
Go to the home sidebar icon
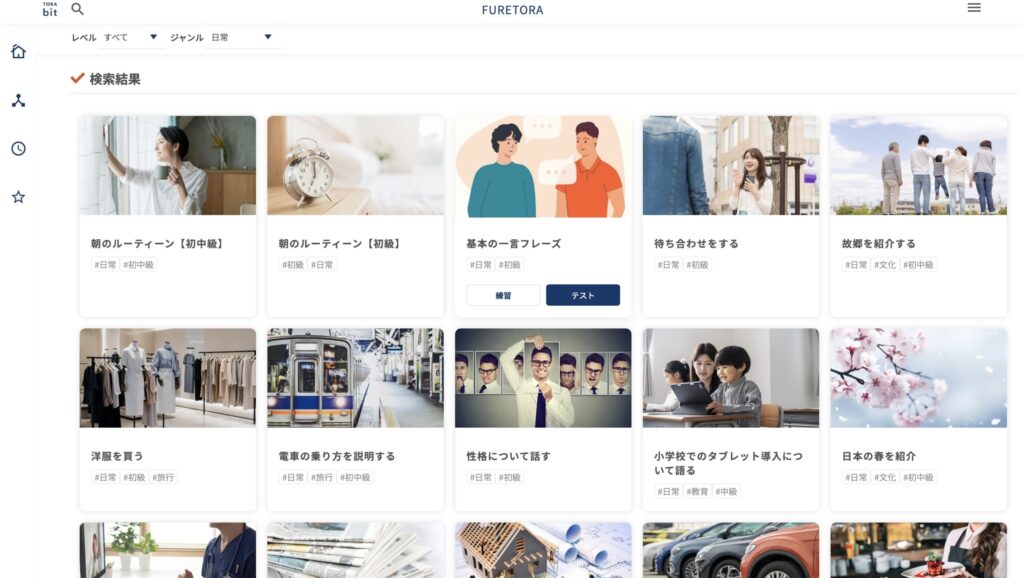(18, 52)
